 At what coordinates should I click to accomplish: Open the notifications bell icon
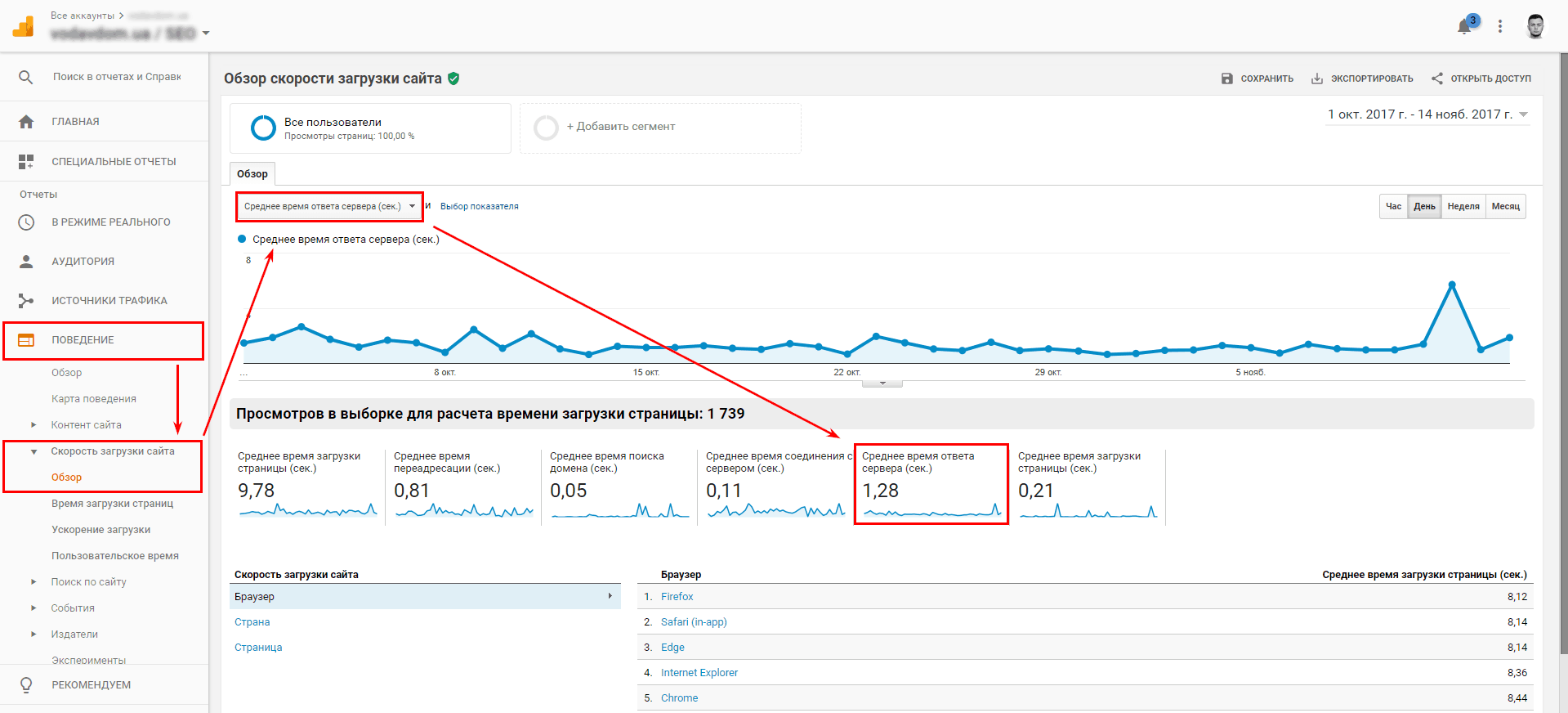point(1464,27)
